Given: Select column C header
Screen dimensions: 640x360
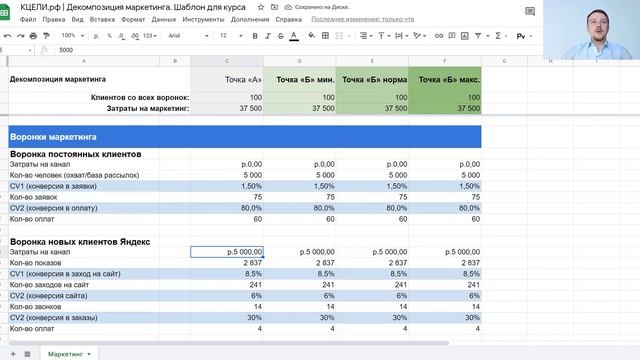Looking at the screenshot, I should (227, 61).
